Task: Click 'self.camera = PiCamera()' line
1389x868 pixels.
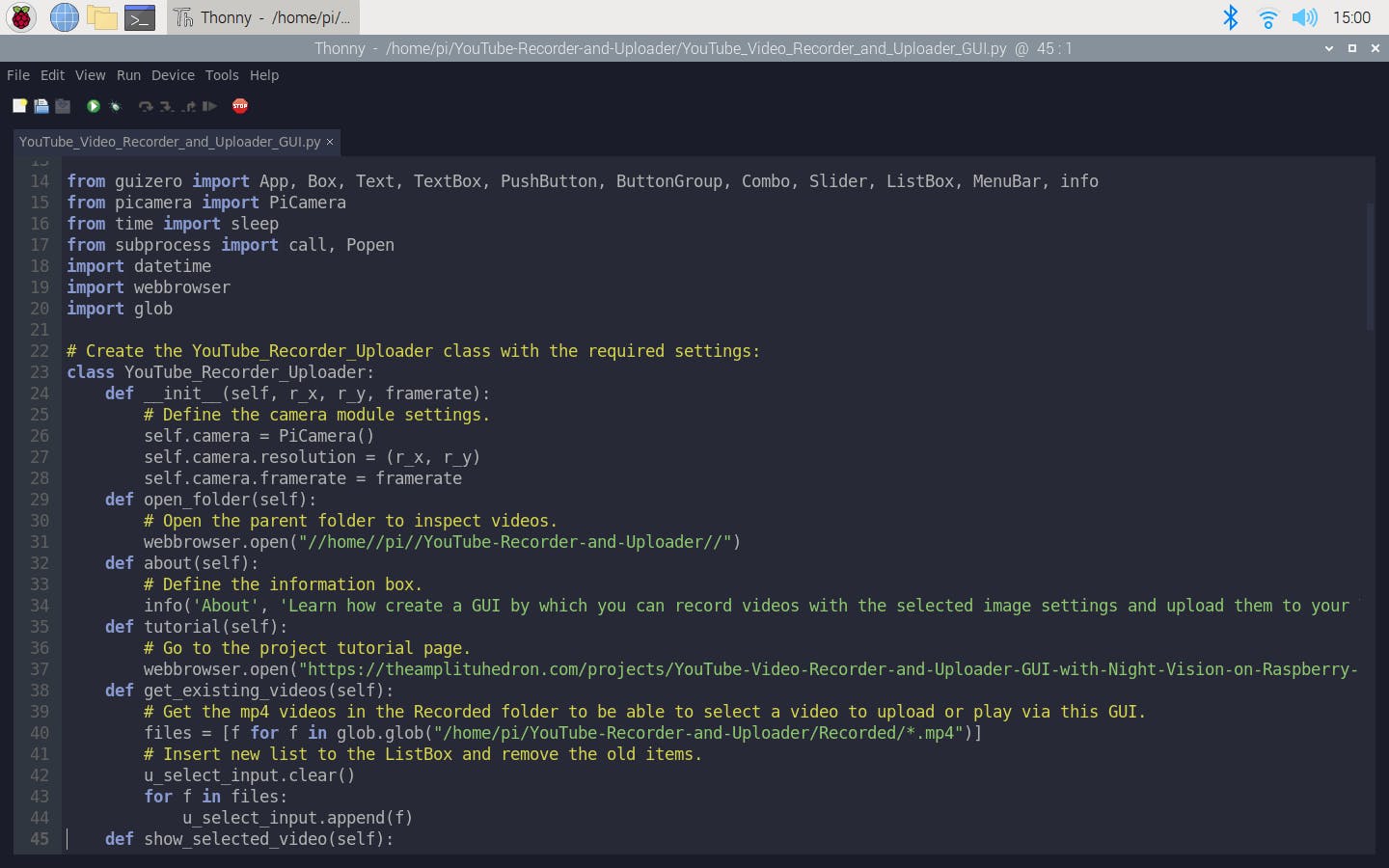Action: click(259, 436)
